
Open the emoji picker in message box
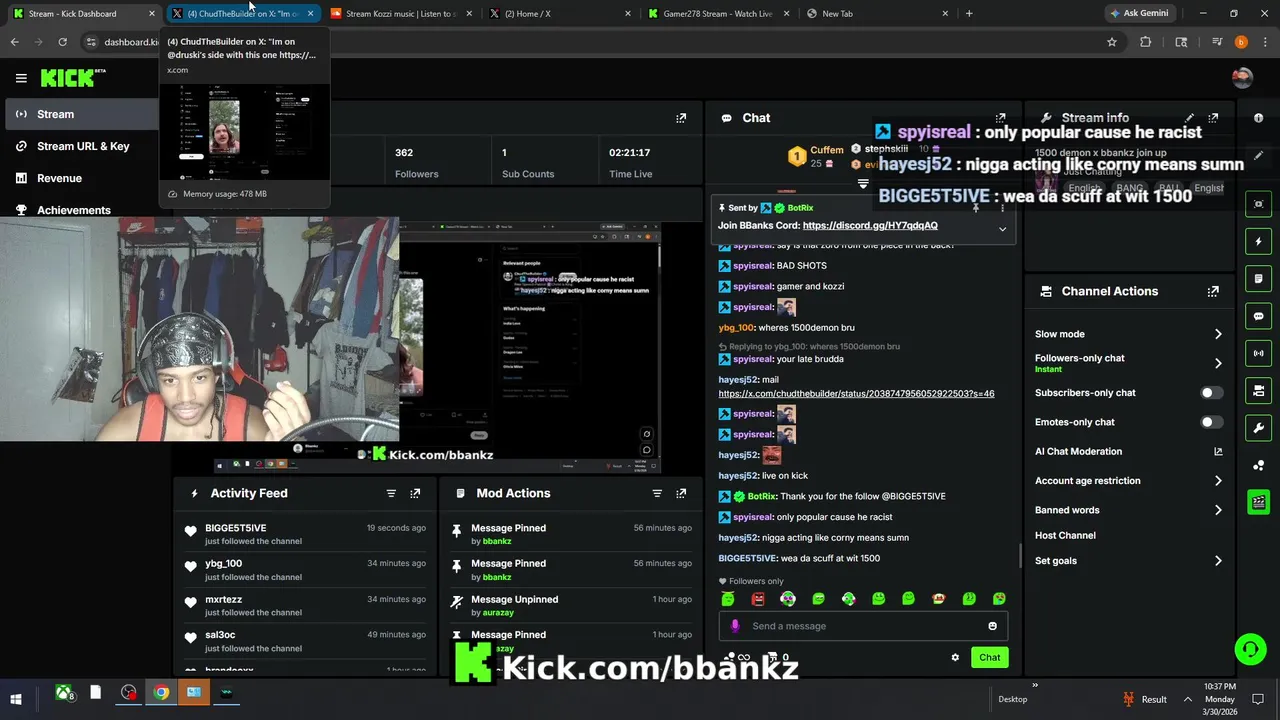[992, 626]
